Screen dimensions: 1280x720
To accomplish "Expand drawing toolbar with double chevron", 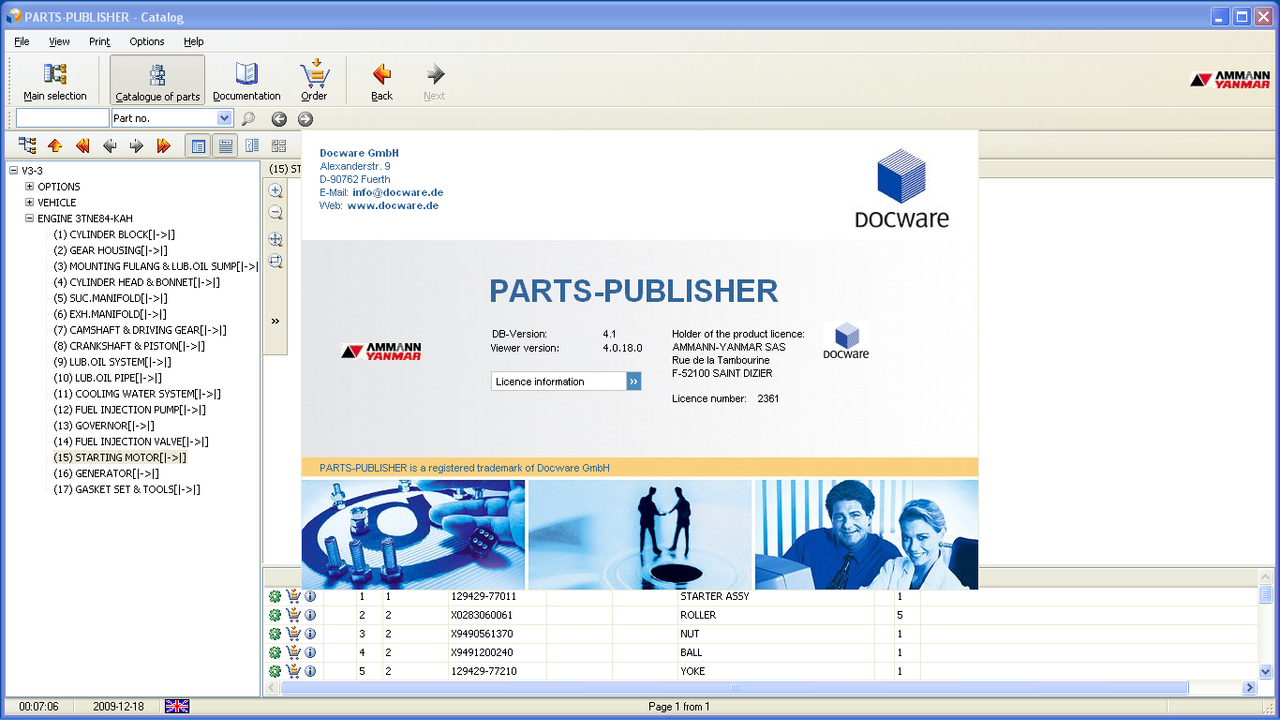I will (275, 321).
